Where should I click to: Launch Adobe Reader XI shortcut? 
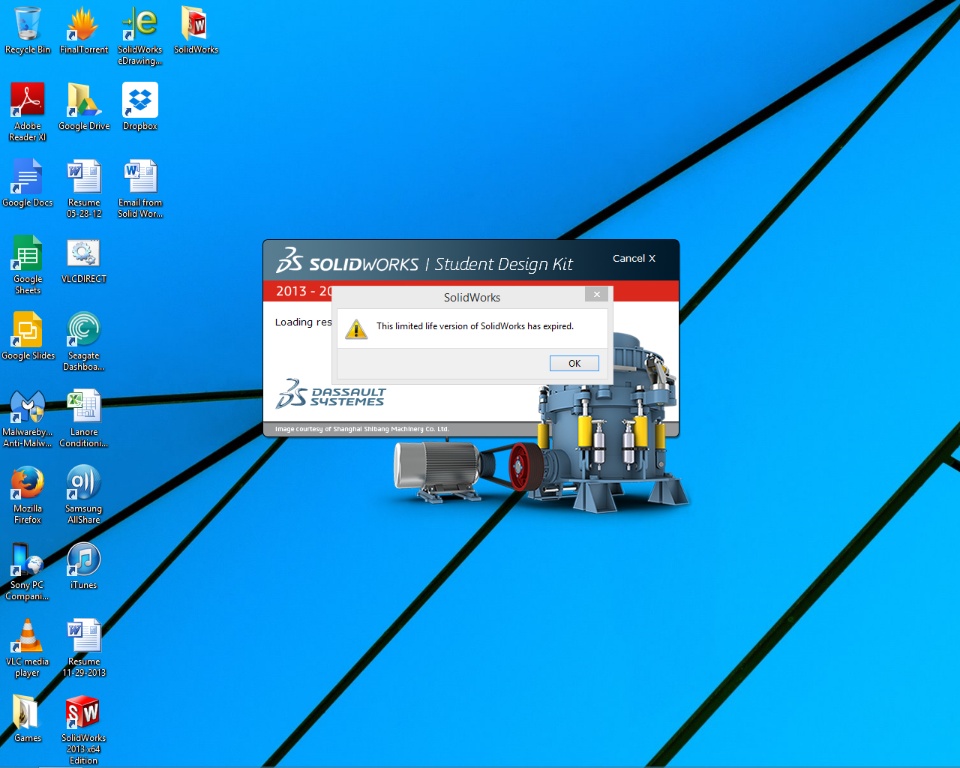(x=28, y=111)
